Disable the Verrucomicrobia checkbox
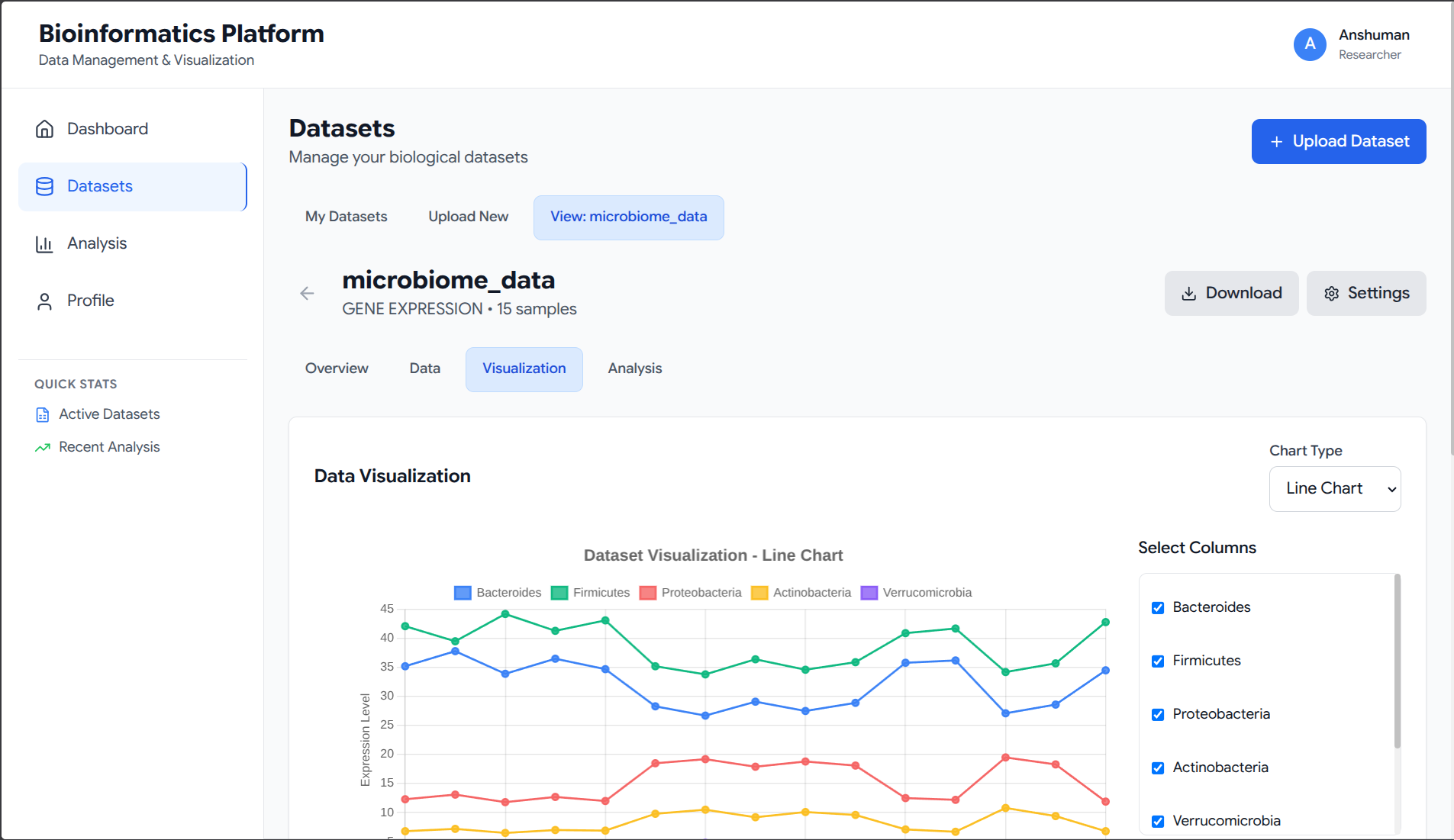This screenshot has width=1454, height=840. pos(1158,821)
